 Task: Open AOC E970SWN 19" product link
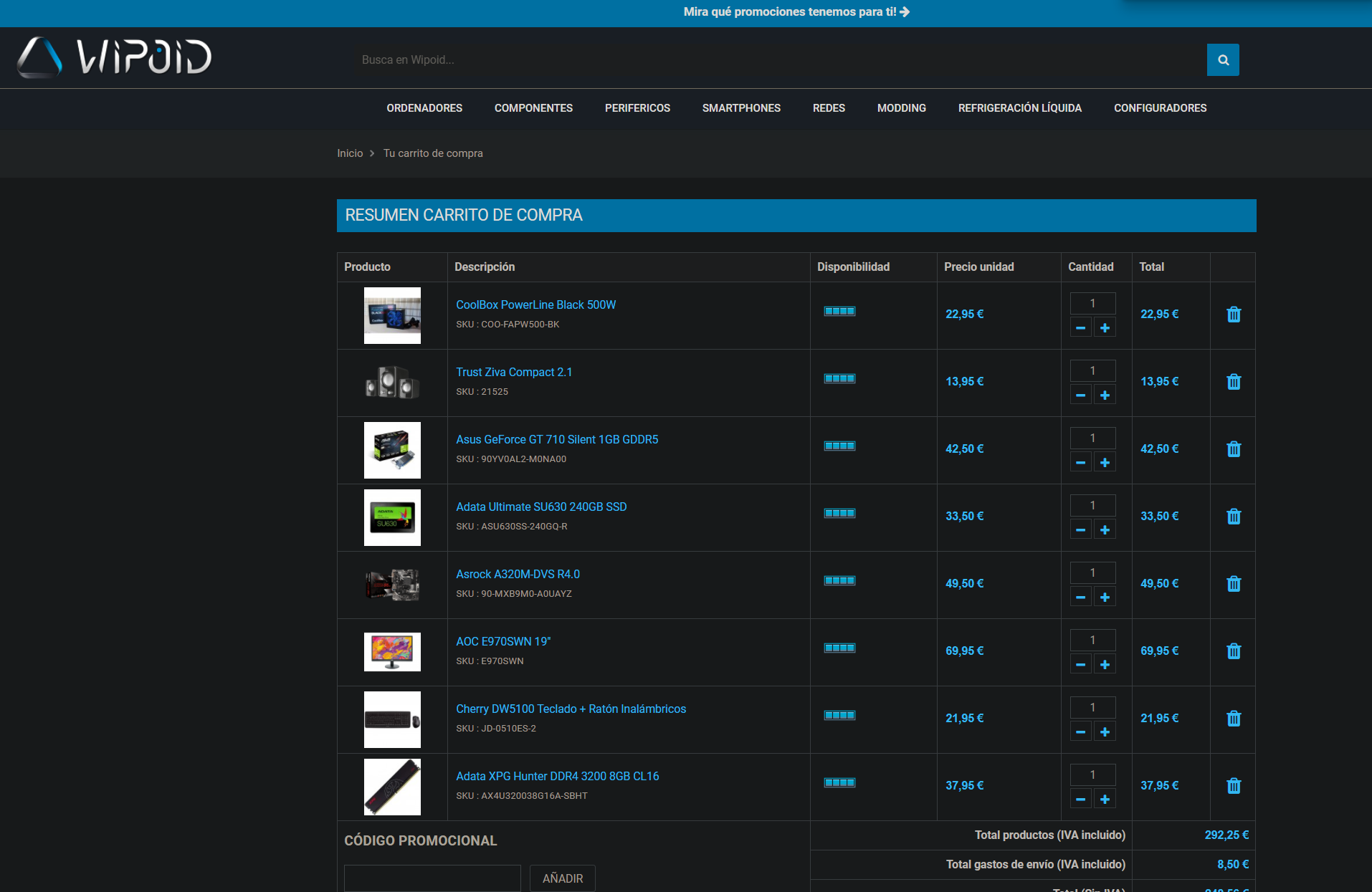[x=503, y=642]
